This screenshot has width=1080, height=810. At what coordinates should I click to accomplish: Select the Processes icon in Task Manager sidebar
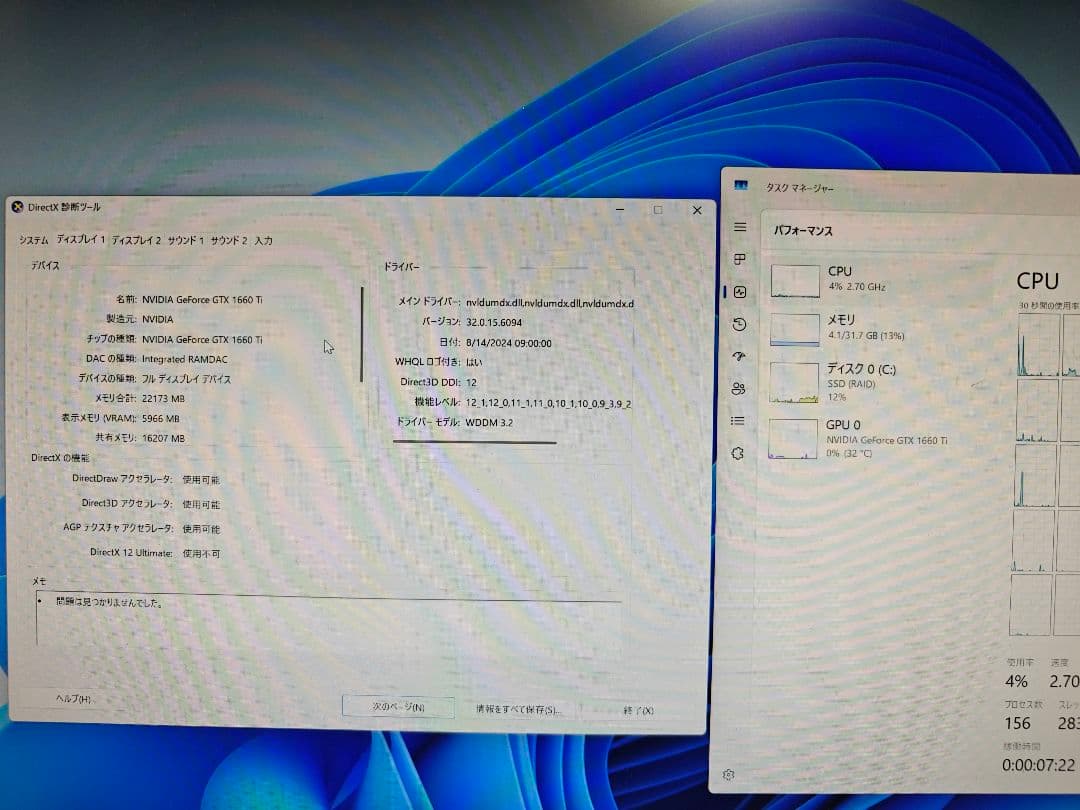739,258
